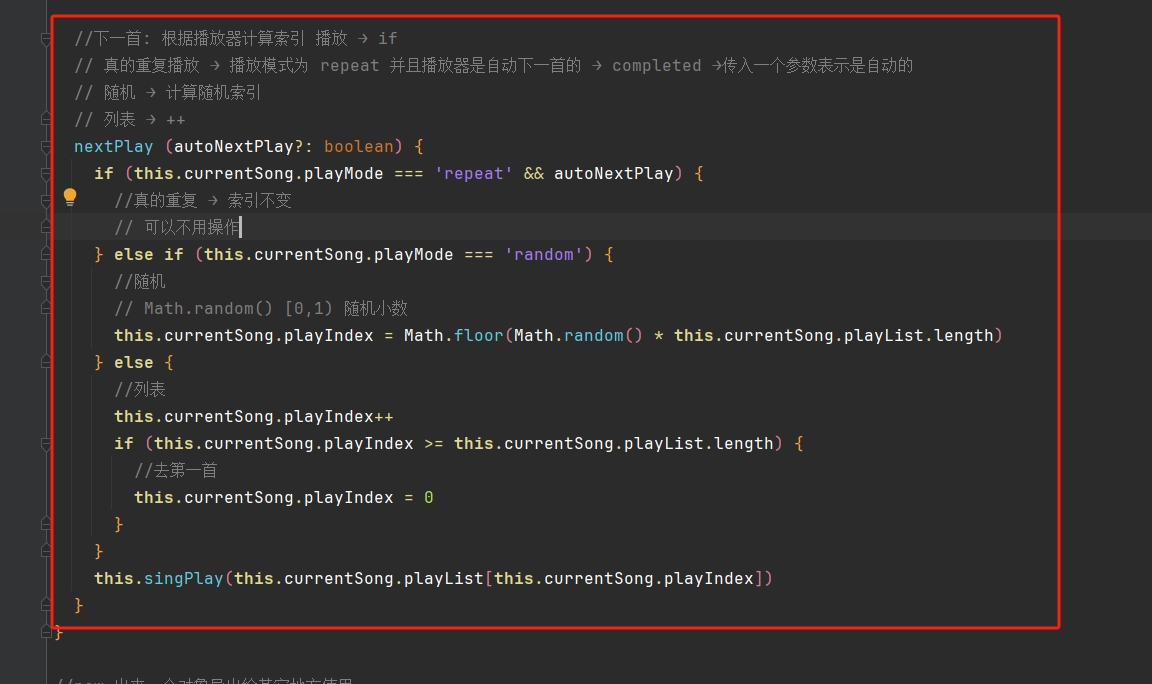Viewport: 1152px width, 684px height.
Task: Click the Math.floor function call
Action: (x=478, y=335)
